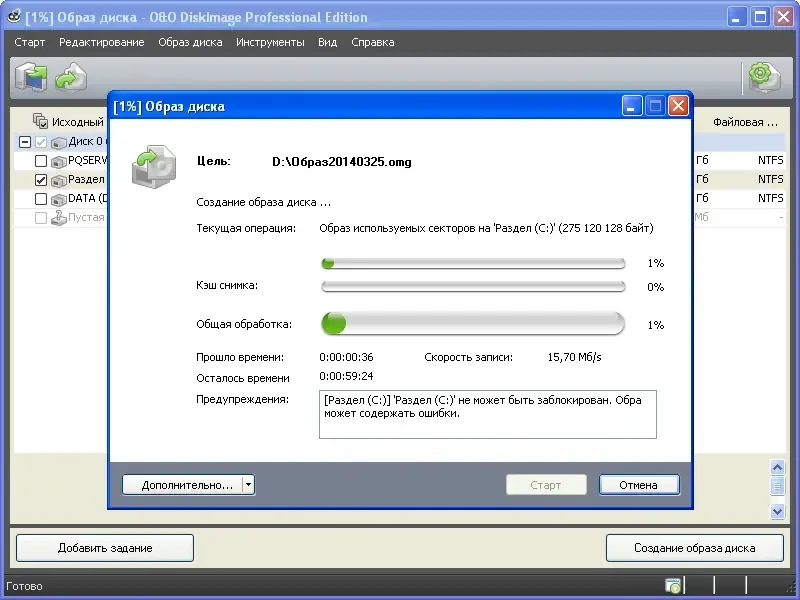Click the Disk 0 drive icon
This screenshot has height=600, width=800.
[59, 142]
